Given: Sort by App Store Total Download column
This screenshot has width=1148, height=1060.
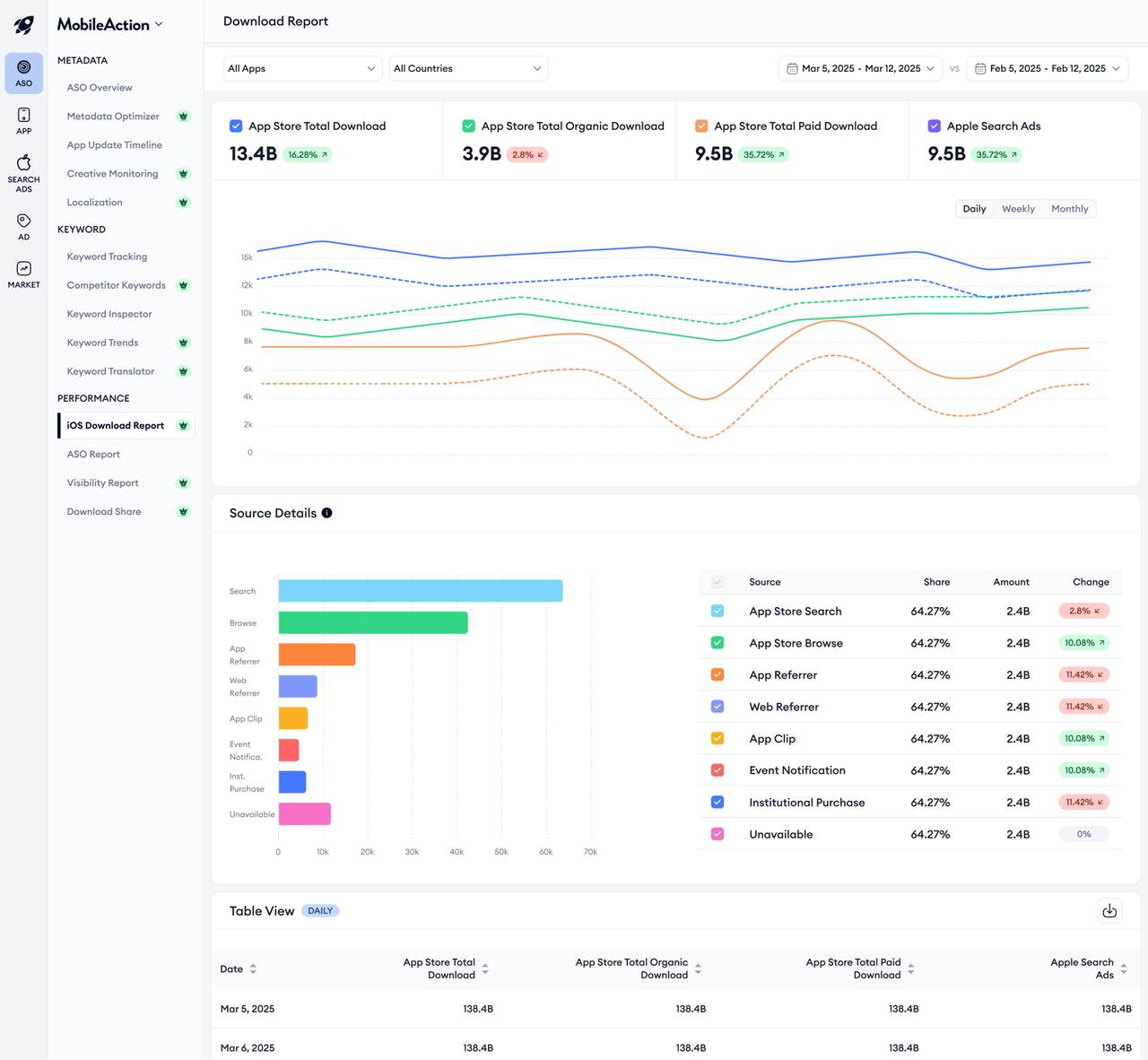Looking at the screenshot, I should tap(485, 969).
